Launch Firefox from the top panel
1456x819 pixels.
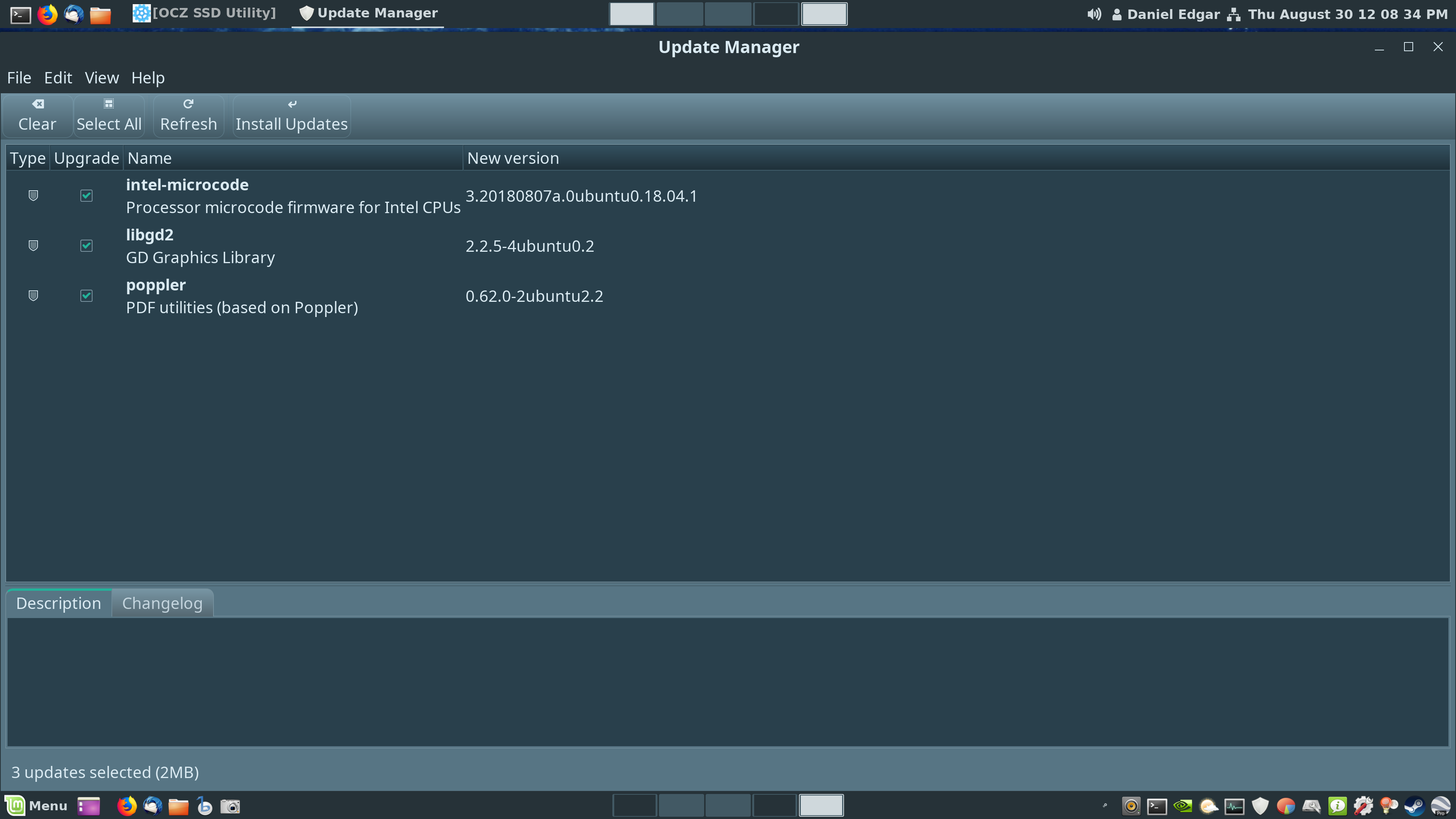47,14
